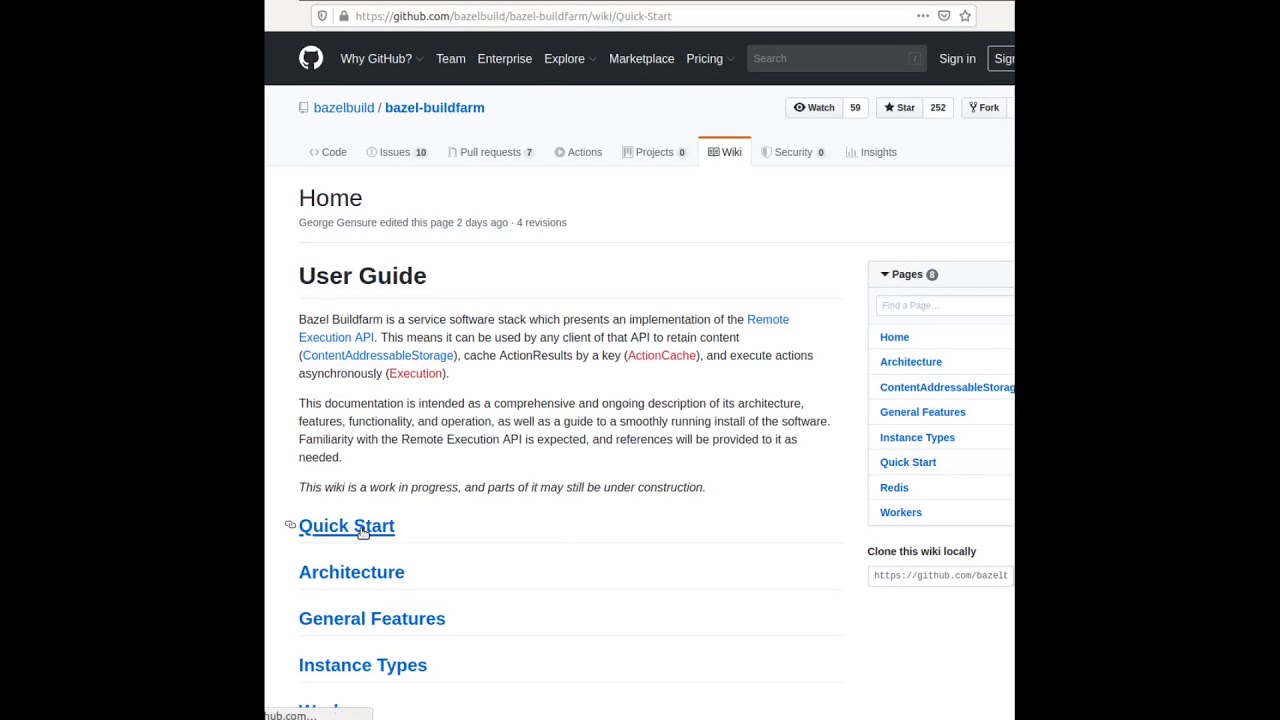Collapse the Pages list
The image size is (1280, 720).
click(908, 274)
